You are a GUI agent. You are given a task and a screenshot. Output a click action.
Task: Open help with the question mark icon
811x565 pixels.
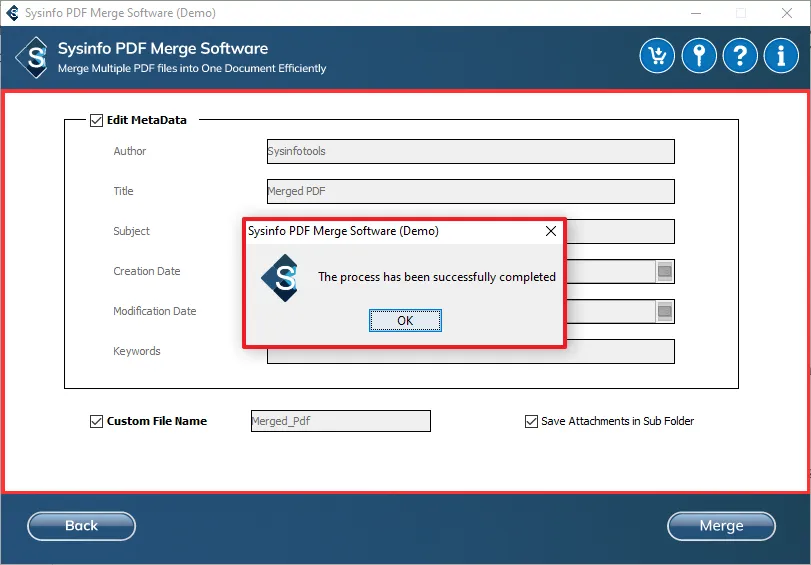(740, 56)
